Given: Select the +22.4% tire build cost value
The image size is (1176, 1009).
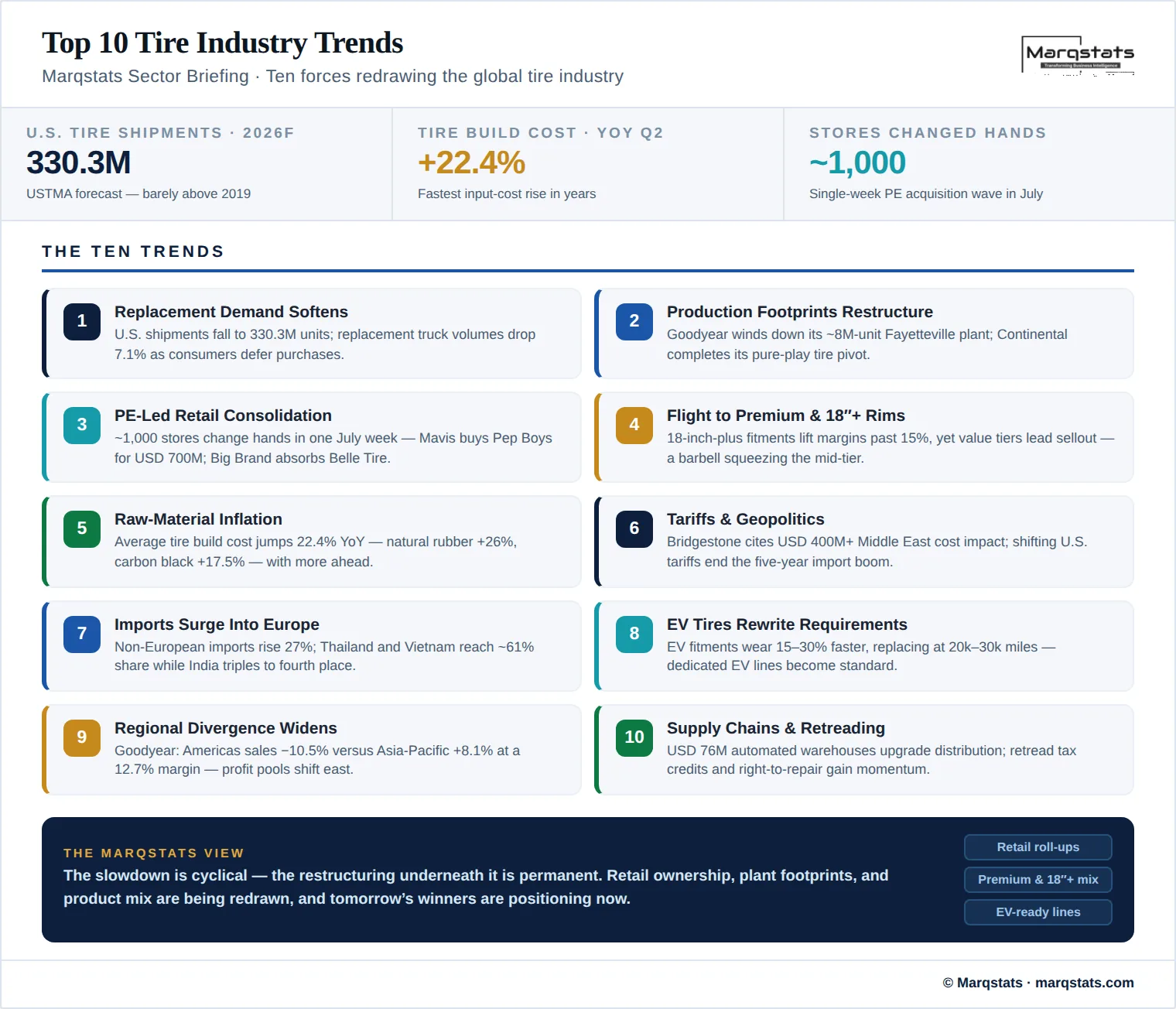Looking at the screenshot, I should [471, 162].
